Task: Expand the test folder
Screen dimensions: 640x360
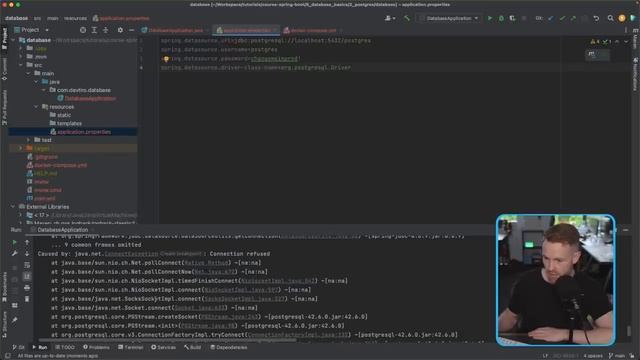Action: [x=29, y=140]
